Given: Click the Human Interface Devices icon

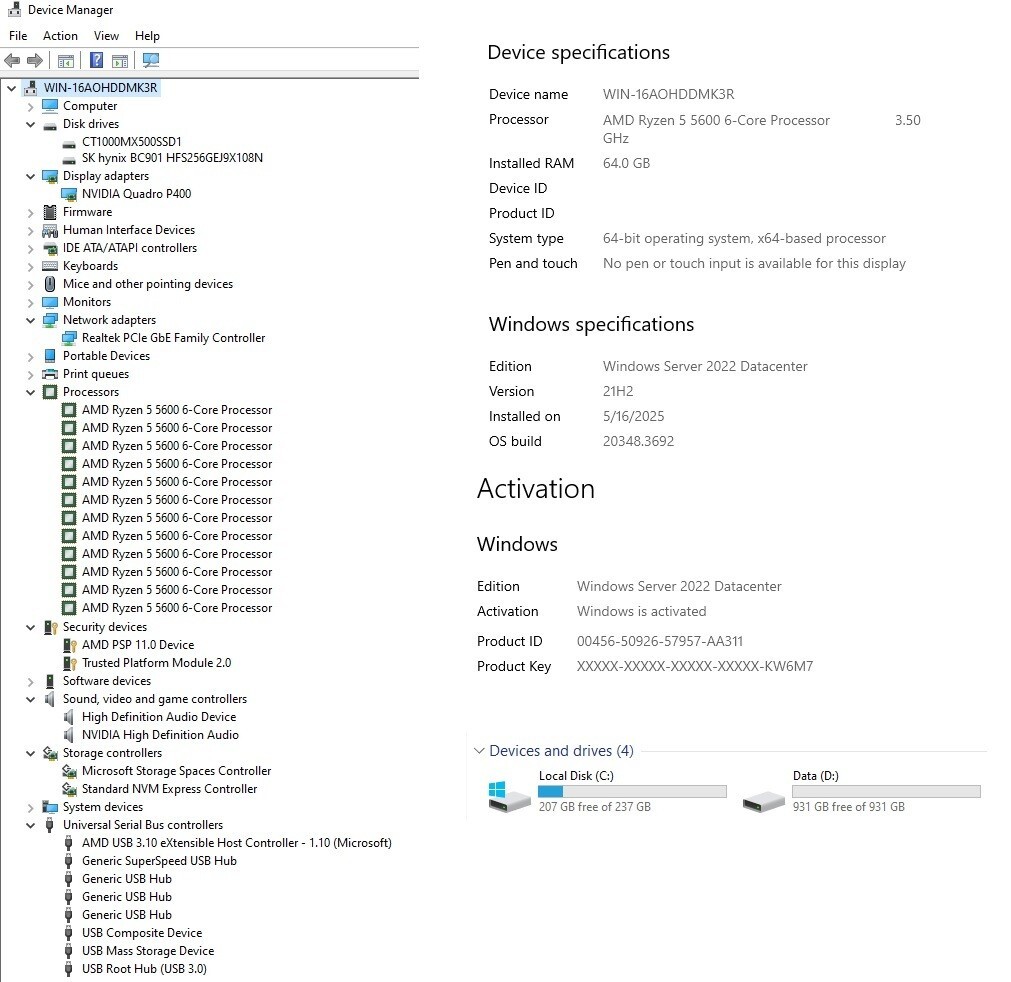Looking at the screenshot, I should [50, 230].
